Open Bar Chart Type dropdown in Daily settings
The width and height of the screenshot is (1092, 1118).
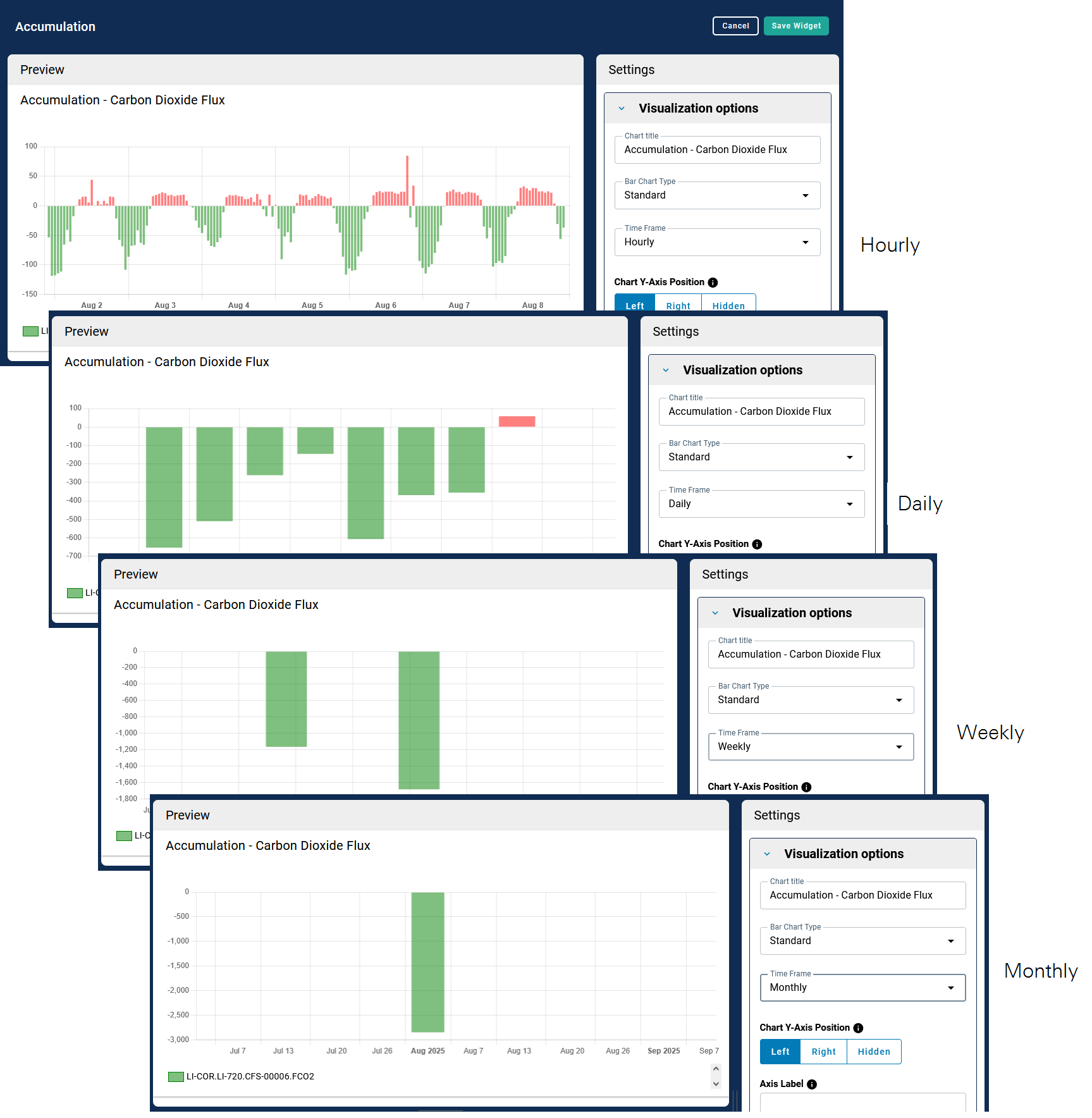761,457
